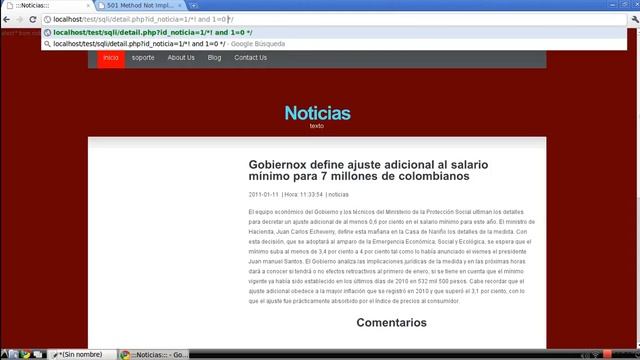This screenshot has height=360, width=640.
Task: Click the noticias category label
Action: 339,195
